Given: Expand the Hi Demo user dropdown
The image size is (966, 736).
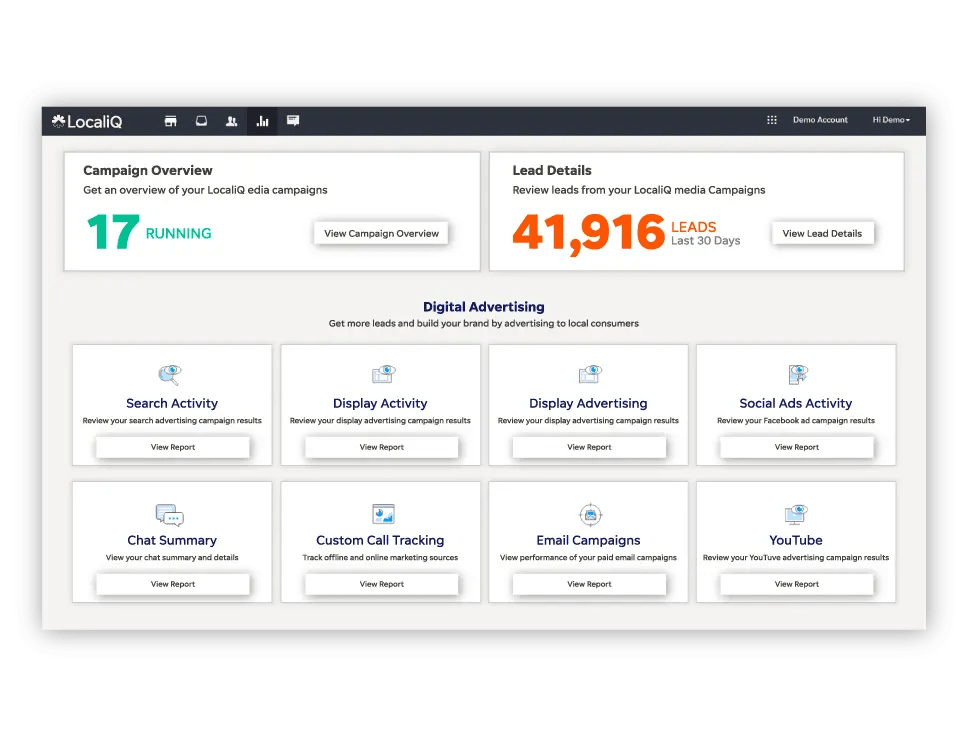Looking at the screenshot, I should [891, 120].
